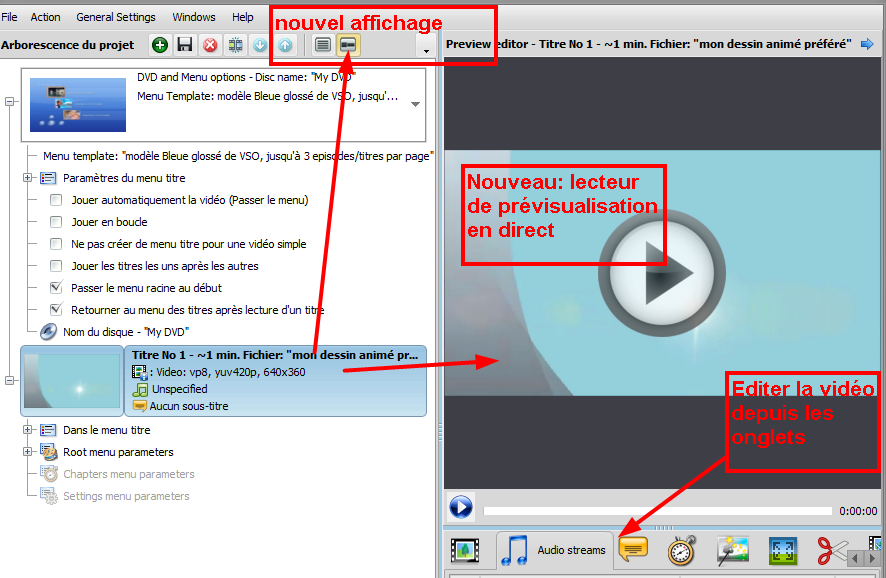
Task: Click the red remove item icon
Action: [210, 45]
